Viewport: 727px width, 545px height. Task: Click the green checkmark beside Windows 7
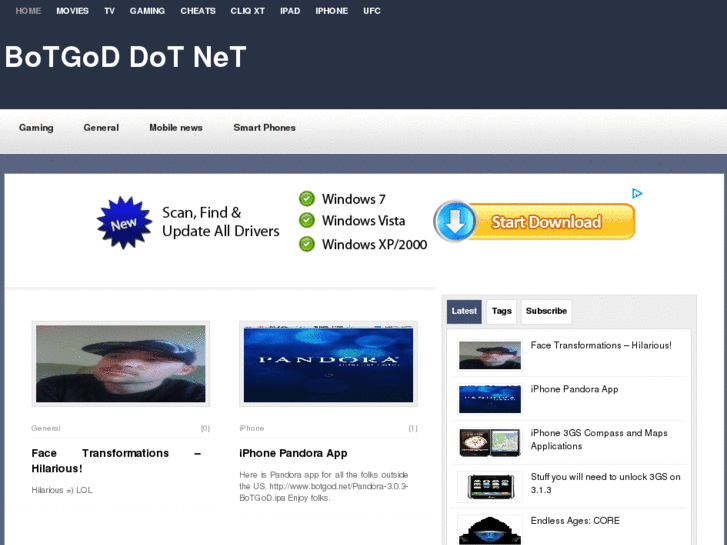306,199
